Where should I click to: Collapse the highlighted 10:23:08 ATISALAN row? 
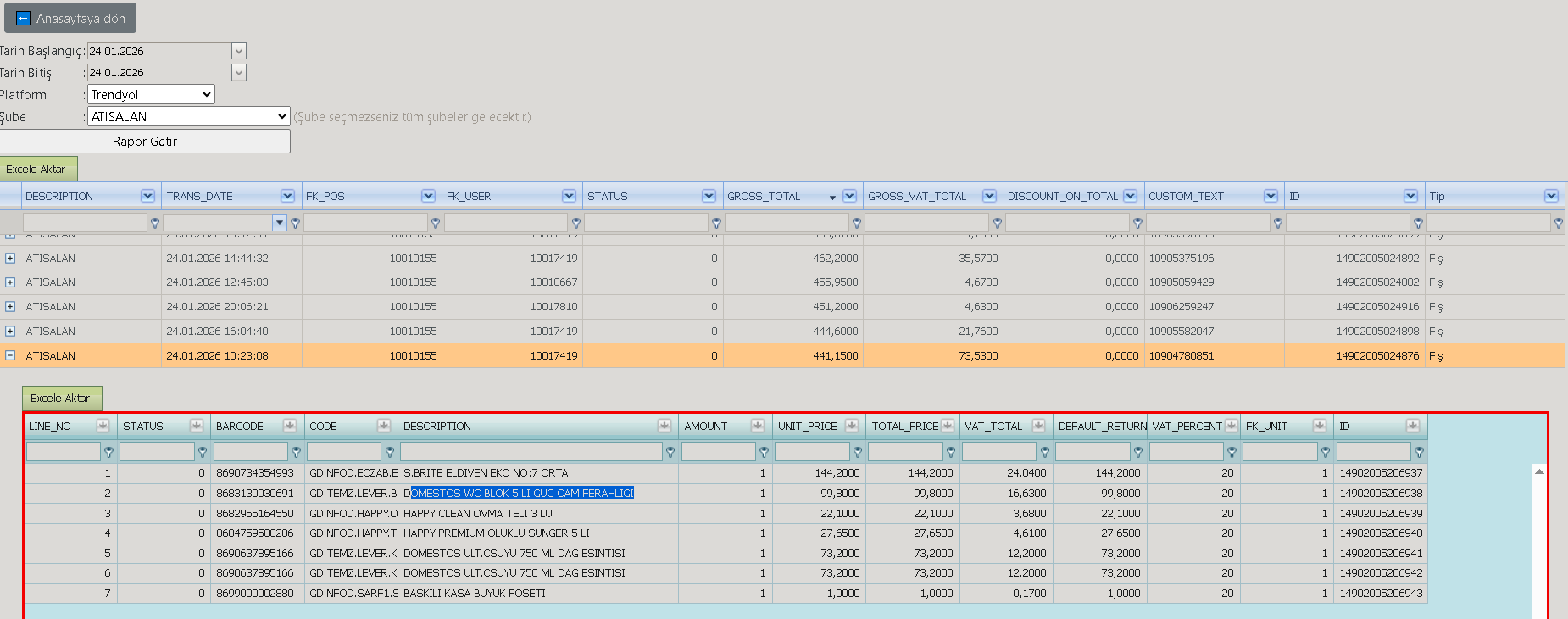pos(10,355)
